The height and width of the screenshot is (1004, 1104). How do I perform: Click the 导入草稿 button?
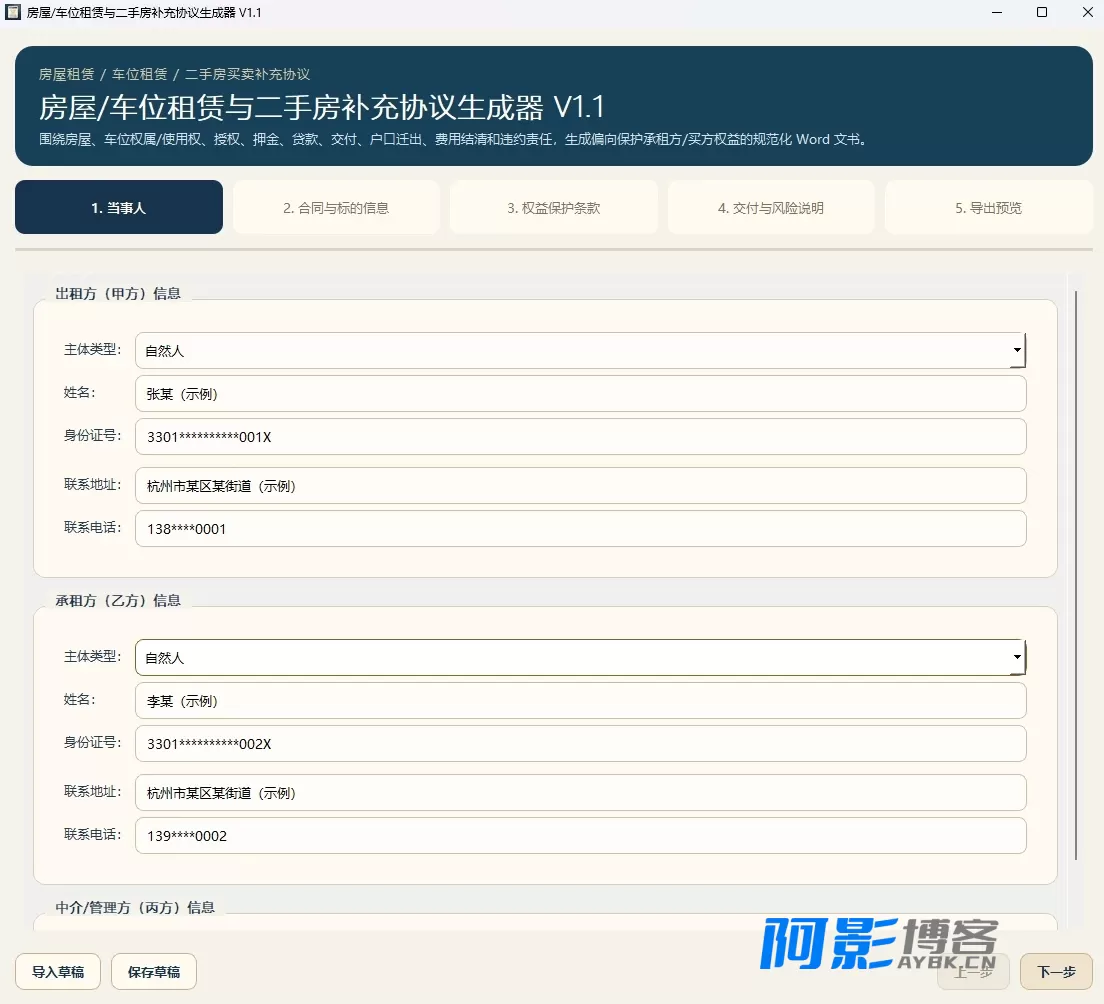(x=58, y=972)
